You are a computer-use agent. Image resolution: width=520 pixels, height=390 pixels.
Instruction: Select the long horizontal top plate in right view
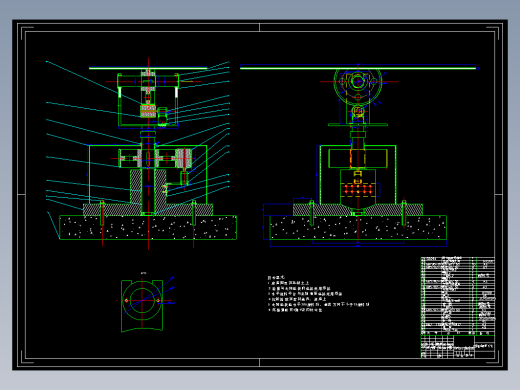pyautogui.click(x=358, y=68)
